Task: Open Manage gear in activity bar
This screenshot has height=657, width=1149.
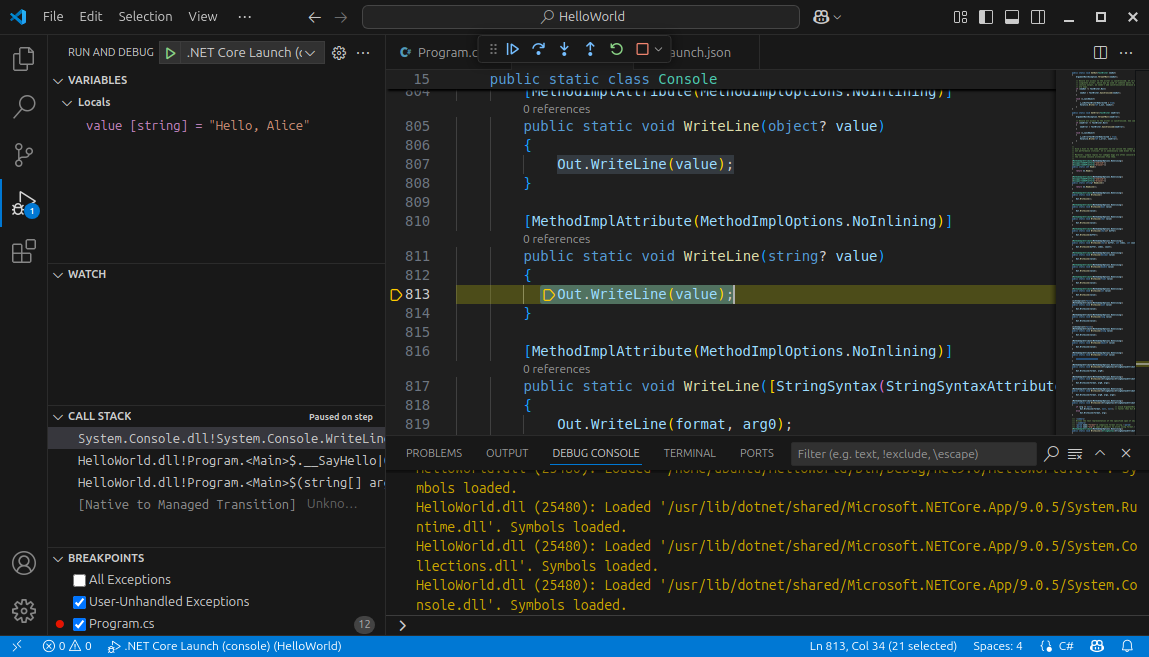Action: tap(23, 611)
